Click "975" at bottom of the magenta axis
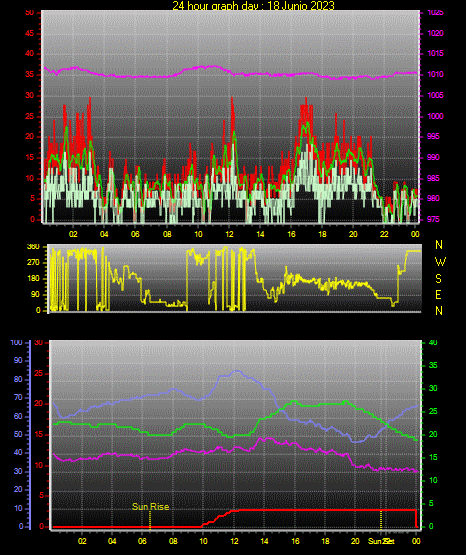The width and height of the screenshot is (466, 555). pyautogui.click(x=433, y=219)
